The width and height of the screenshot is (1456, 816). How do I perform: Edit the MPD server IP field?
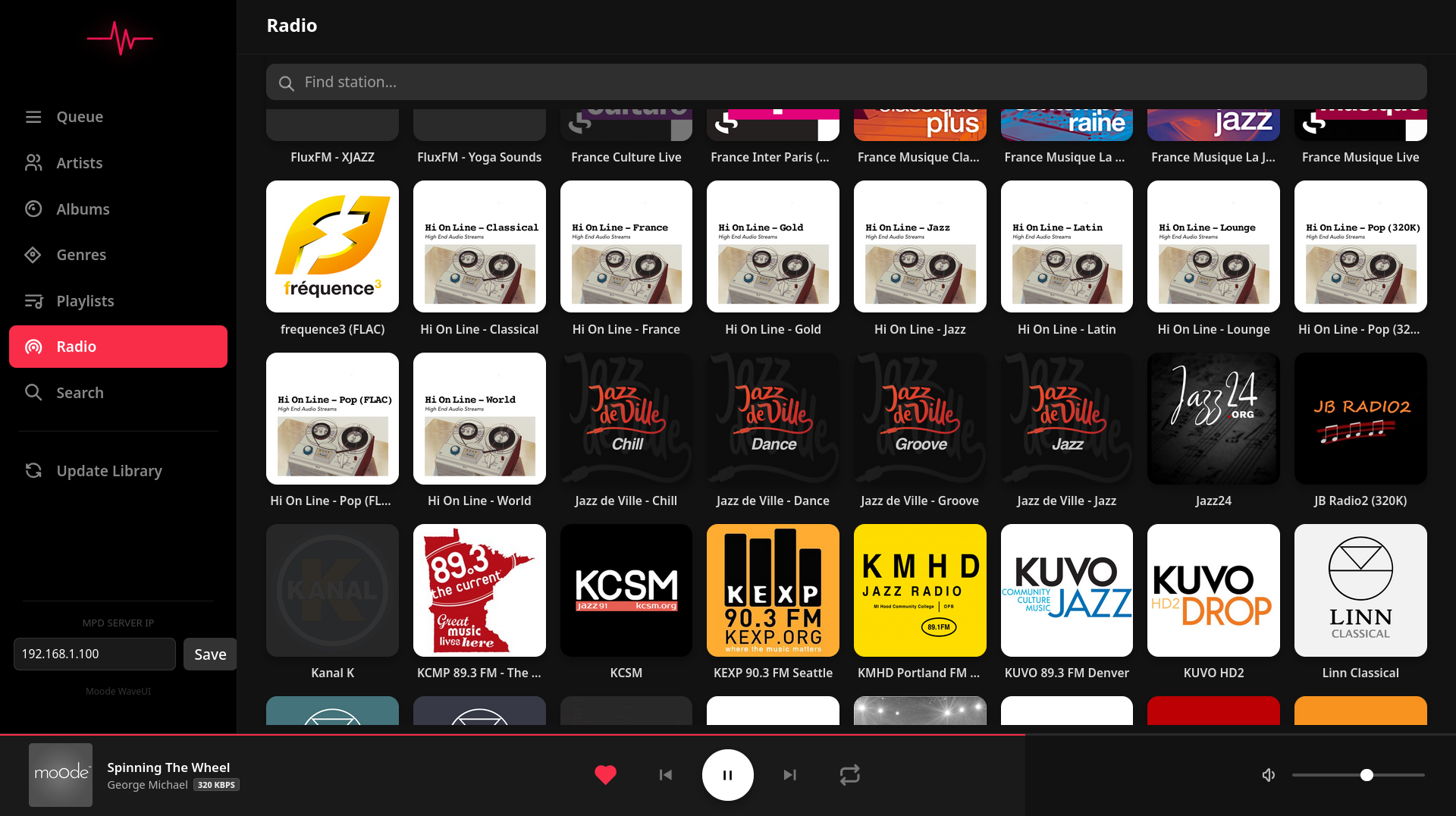click(95, 654)
